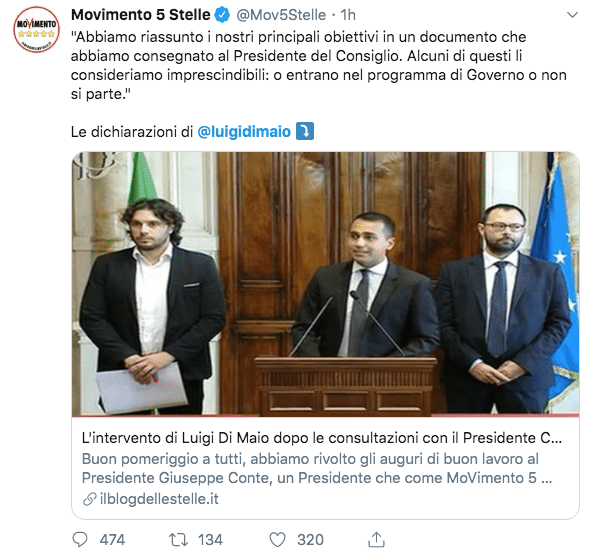Open the reply comment bubble icon

80,539
